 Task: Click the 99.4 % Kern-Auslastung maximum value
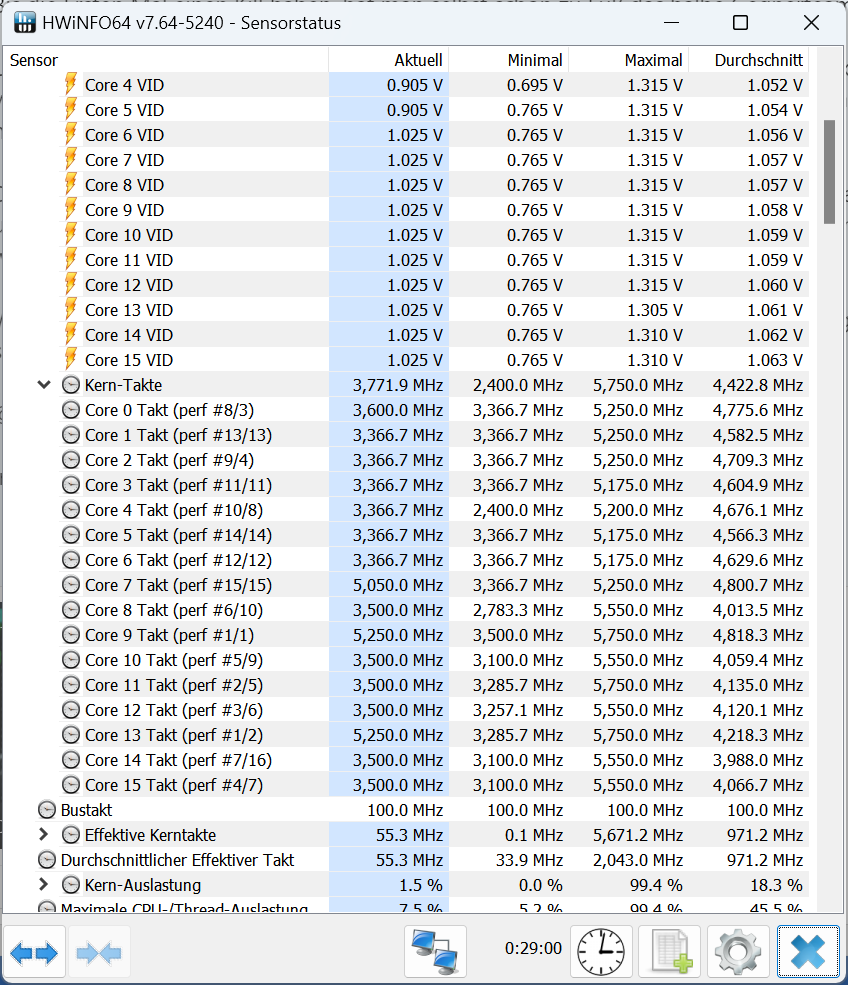(x=656, y=884)
